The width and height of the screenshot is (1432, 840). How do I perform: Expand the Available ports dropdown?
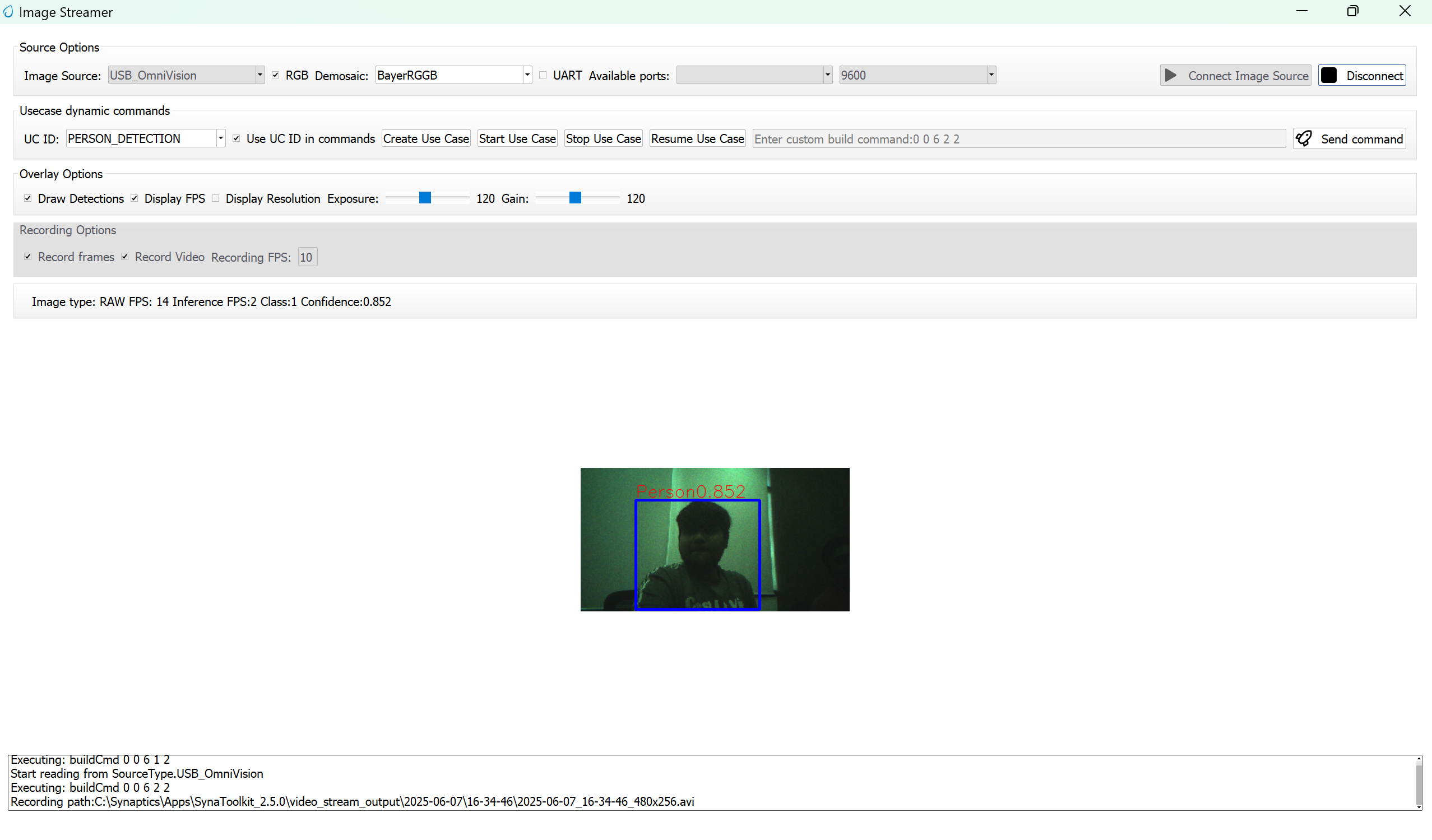click(x=827, y=75)
